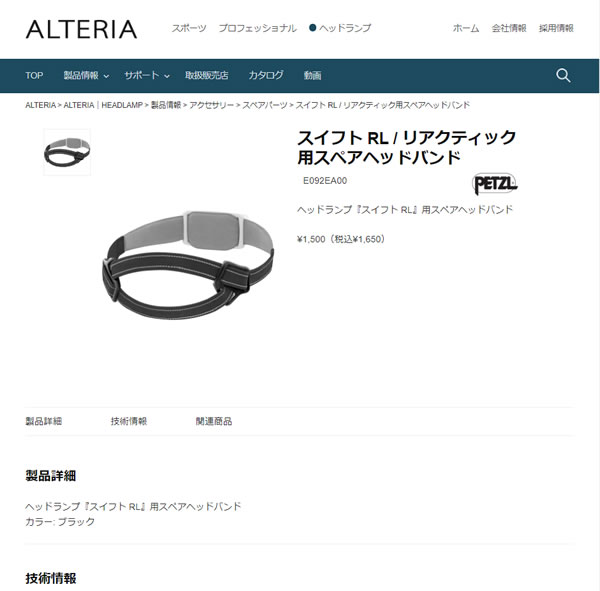Click the main headband product image
This screenshot has height=591, width=600.
188,266
